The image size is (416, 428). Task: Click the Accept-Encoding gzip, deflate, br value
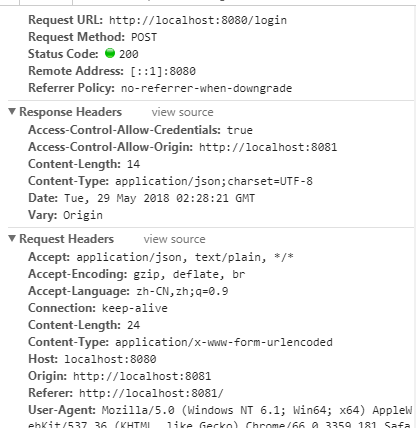click(x=189, y=274)
